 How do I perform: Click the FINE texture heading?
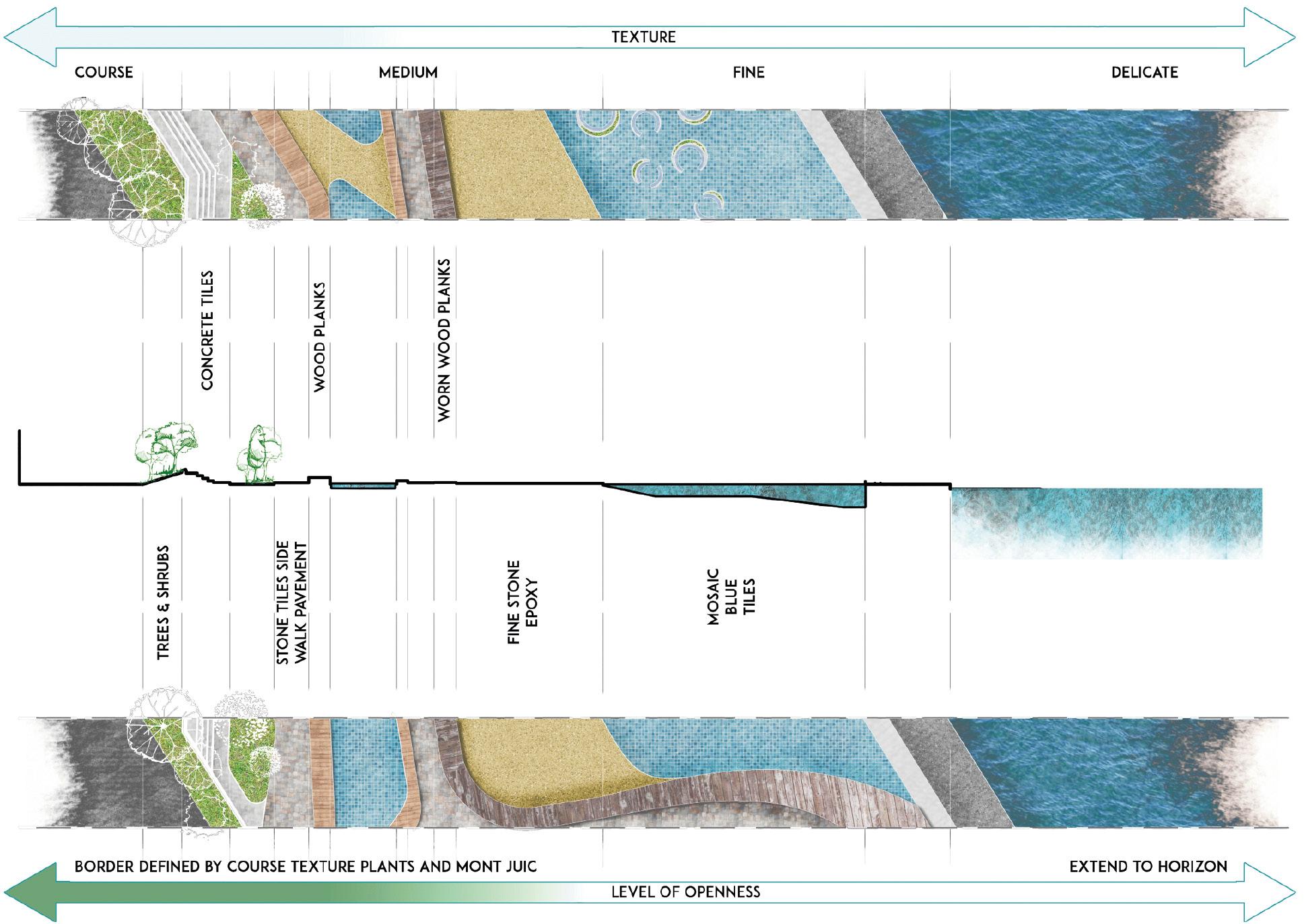(749, 73)
